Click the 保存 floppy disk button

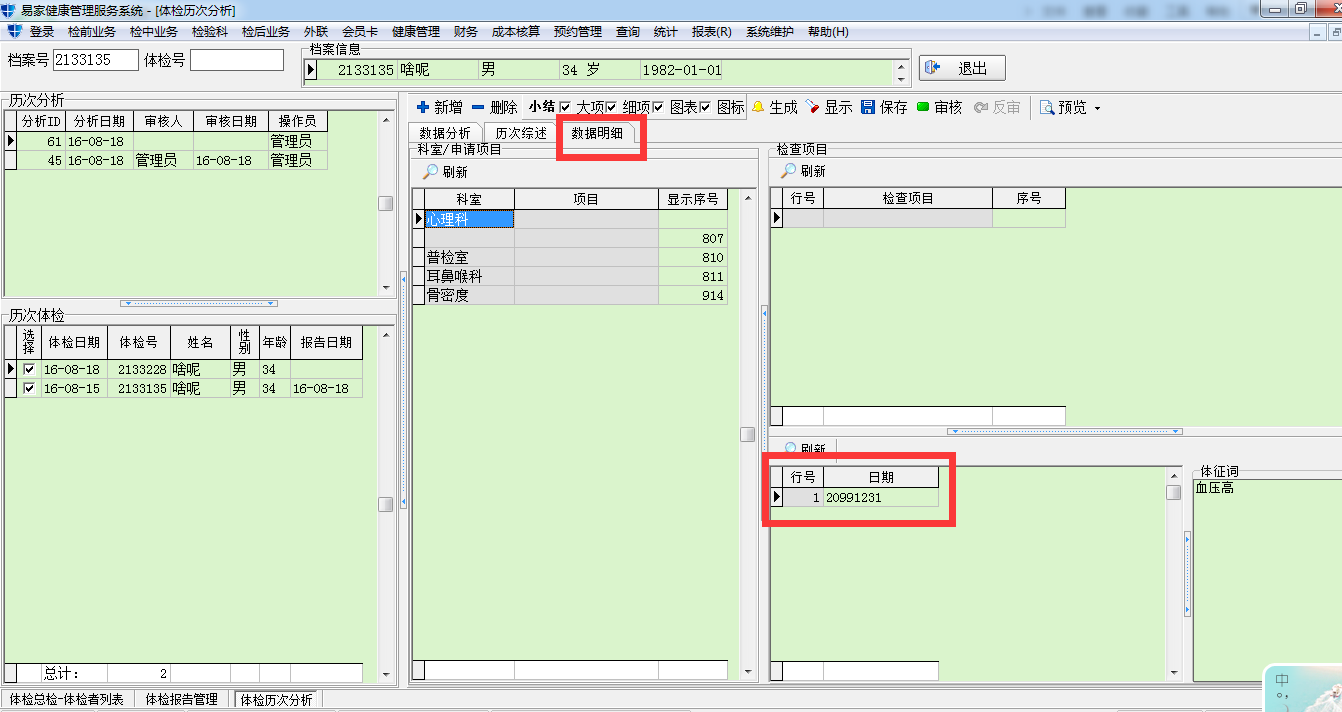tap(883, 107)
